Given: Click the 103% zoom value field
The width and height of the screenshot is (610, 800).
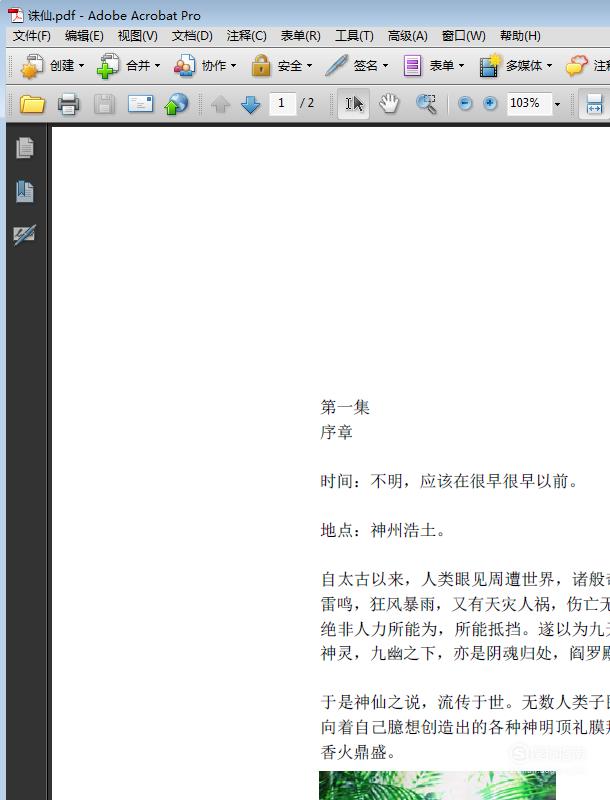Looking at the screenshot, I should coord(529,104).
